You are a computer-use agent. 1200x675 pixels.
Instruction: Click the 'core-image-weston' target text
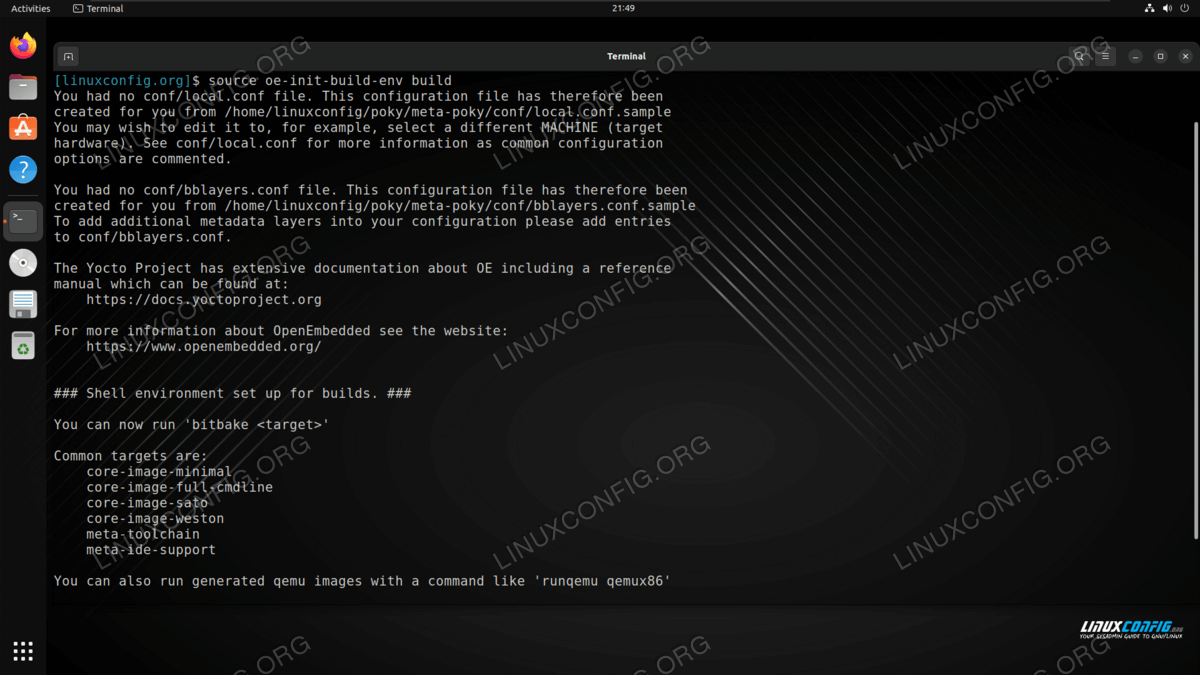pyautogui.click(x=155, y=518)
